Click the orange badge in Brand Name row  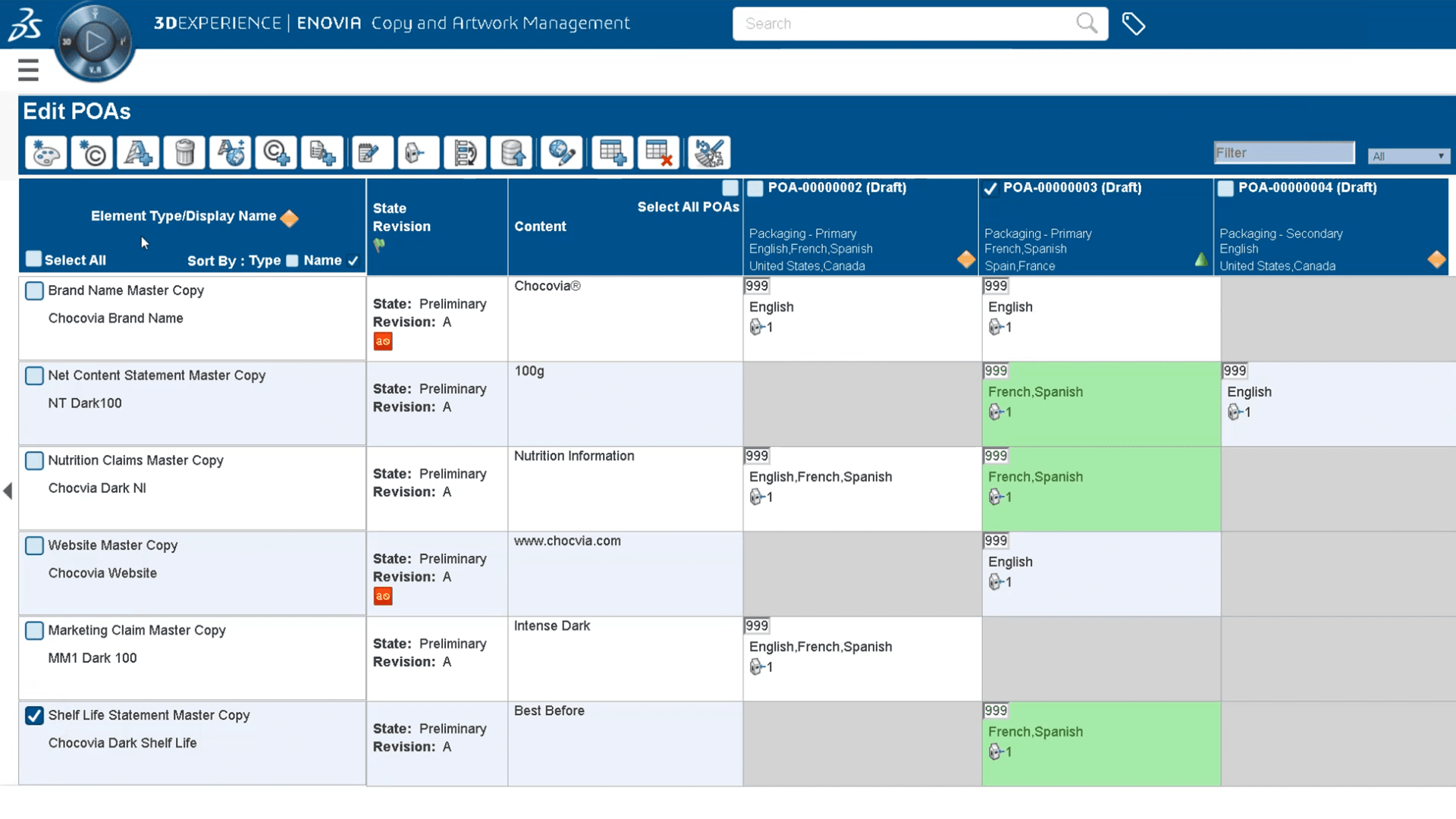[383, 341]
